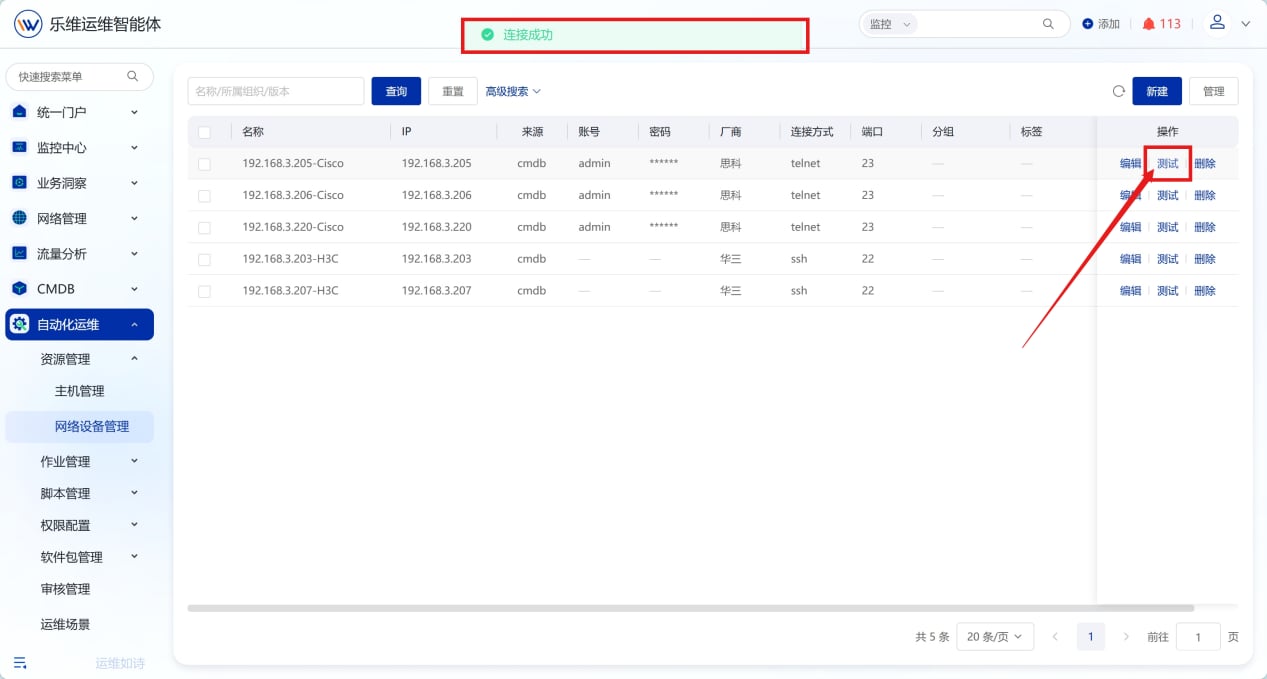Image resolution: width=1267 pixels, height=679 pixels.
Task: Expand 高级搜索 advanced search
Action: (x=513, y=91)
